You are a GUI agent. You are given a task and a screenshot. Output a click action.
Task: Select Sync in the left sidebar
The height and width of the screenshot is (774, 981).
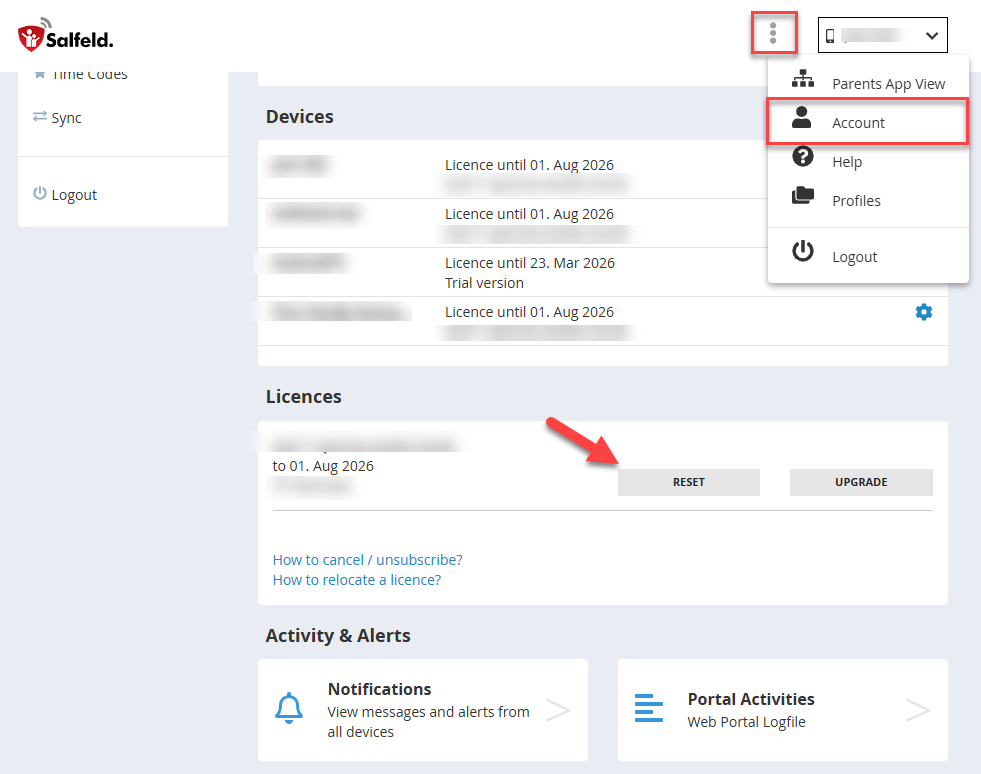66,118
